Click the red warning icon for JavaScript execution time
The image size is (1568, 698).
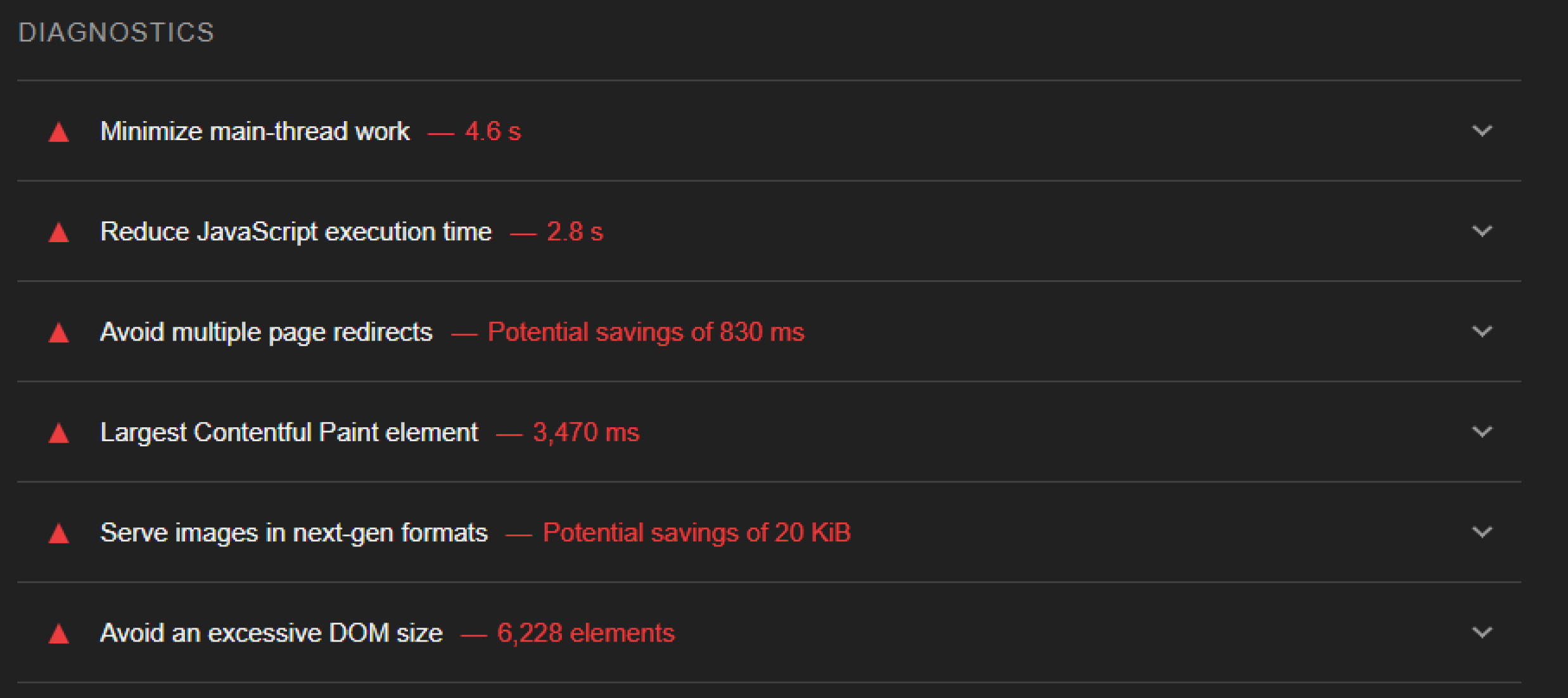point(59,232)
